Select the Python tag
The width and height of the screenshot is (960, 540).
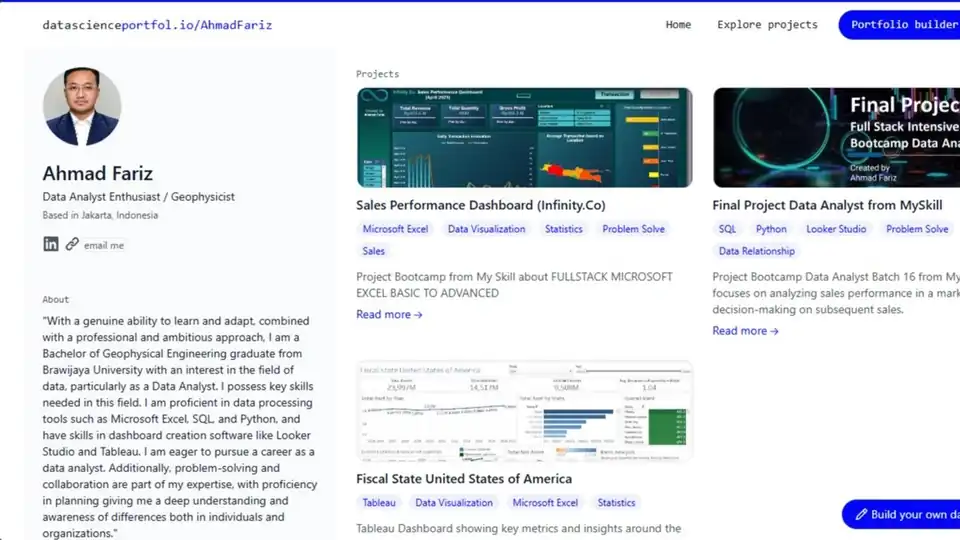771,229
